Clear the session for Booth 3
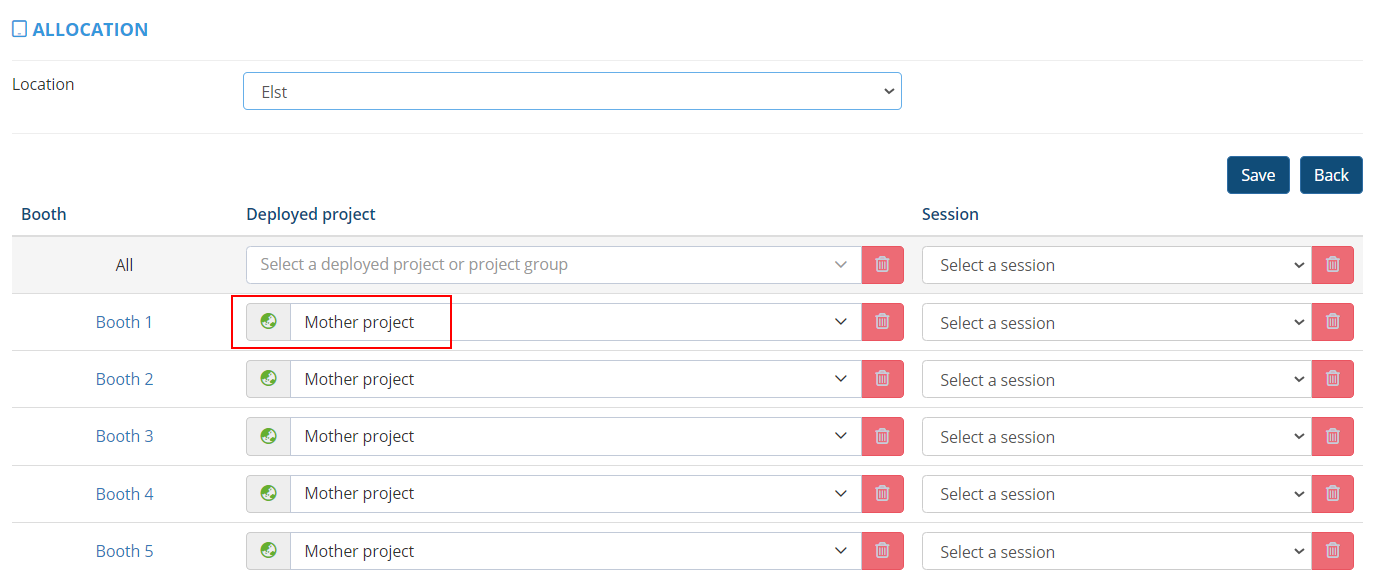Viewport: 1378px width, 579px height. (1332, 437)
